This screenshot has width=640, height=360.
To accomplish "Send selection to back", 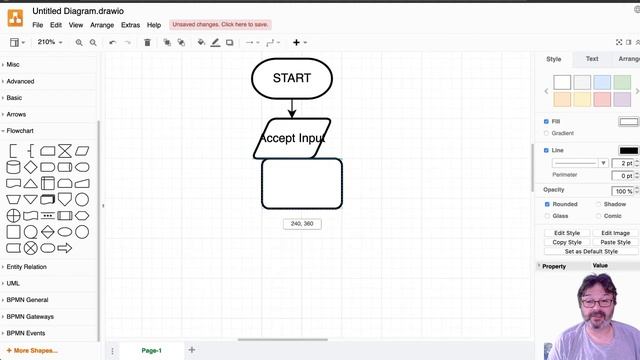I will [x=181, y=42].
